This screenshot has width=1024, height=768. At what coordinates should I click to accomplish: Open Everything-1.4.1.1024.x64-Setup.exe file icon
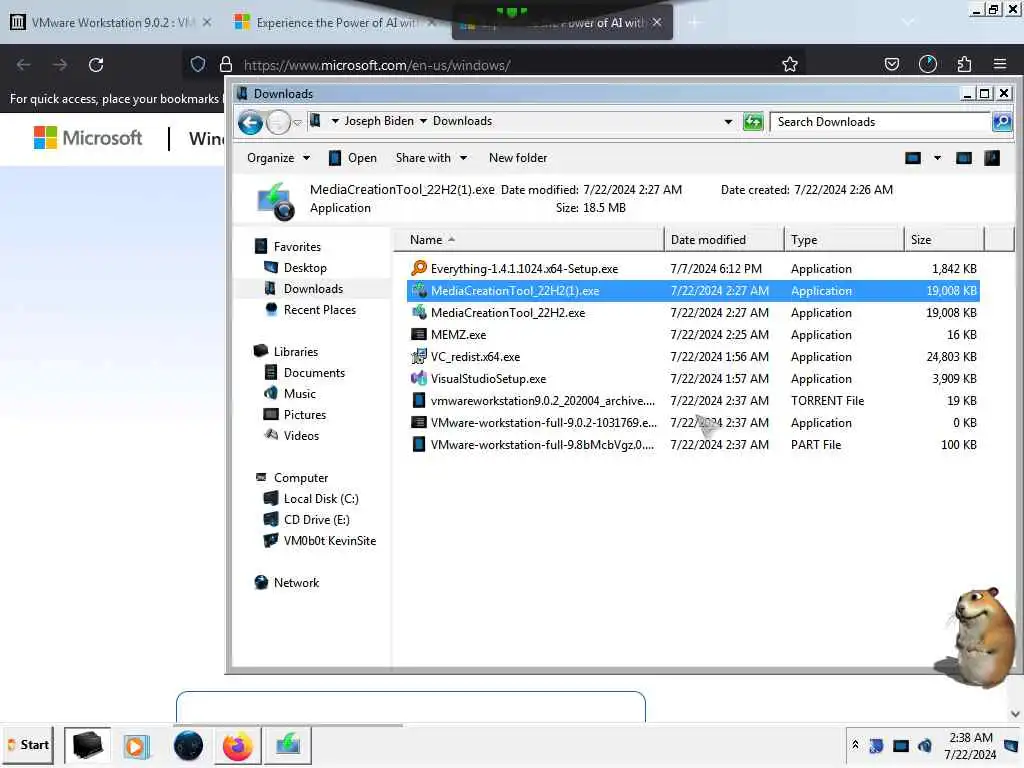tap(419, 268)
